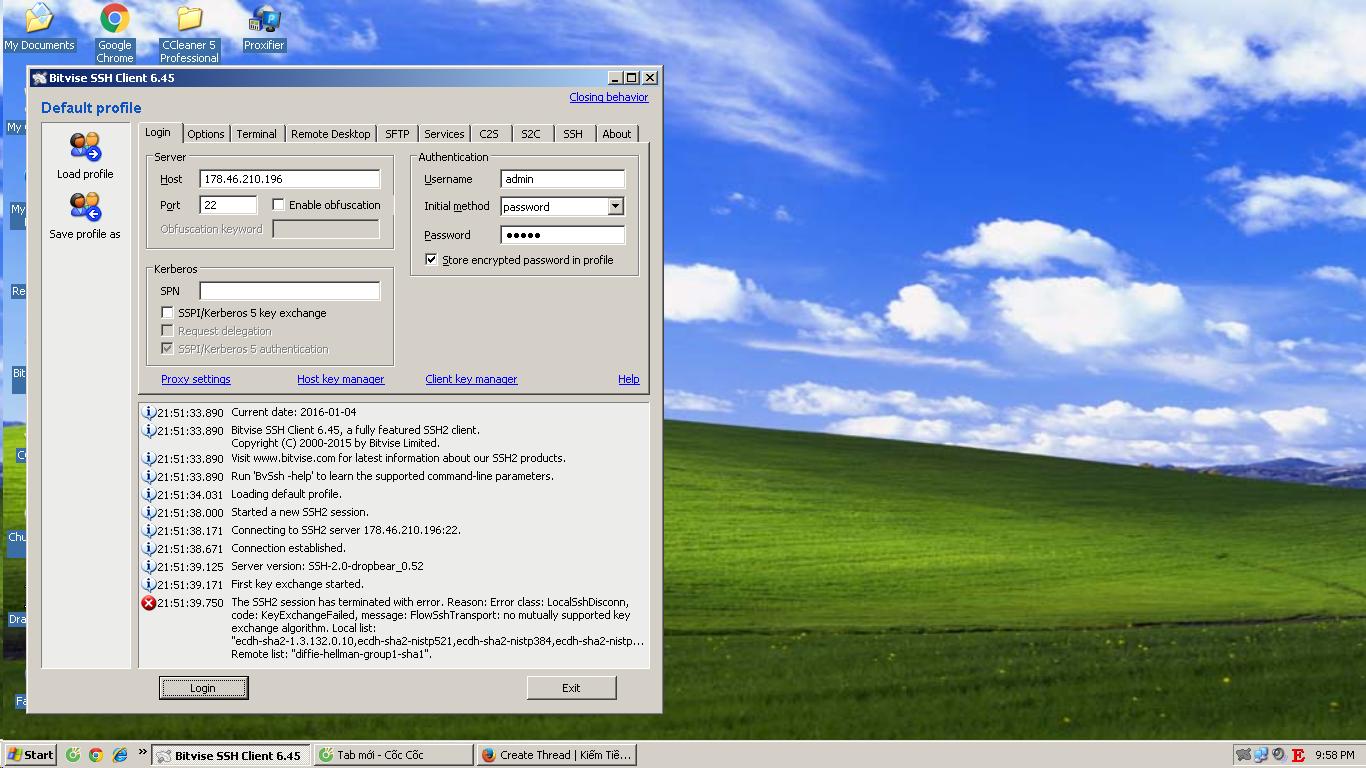Toggle Store encrypted password in profile
This screenshot has height=768, width=1366.
[x=431, y=259]
